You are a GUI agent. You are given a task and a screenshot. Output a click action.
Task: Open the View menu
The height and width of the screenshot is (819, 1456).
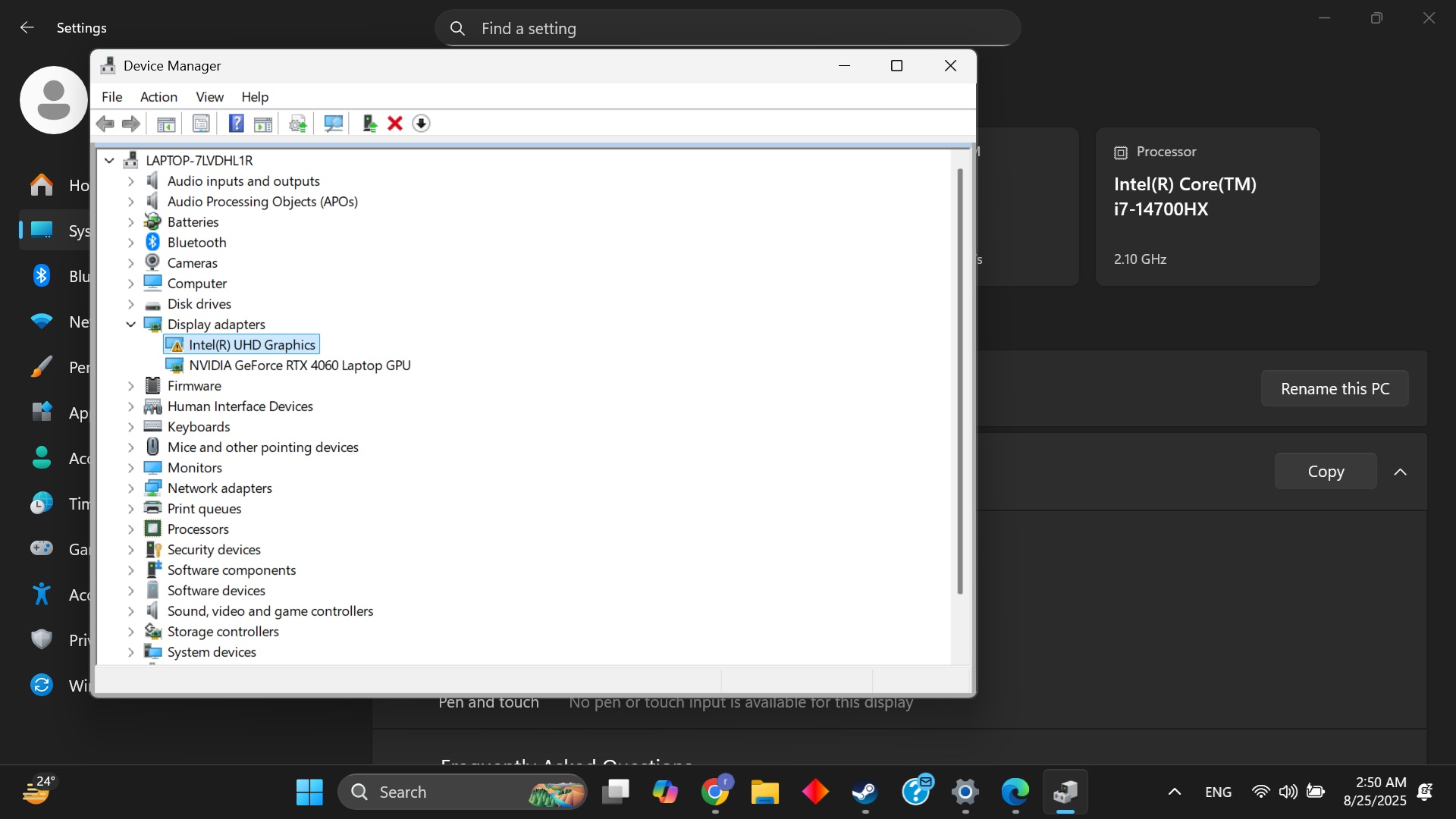(x=209, y=97)
